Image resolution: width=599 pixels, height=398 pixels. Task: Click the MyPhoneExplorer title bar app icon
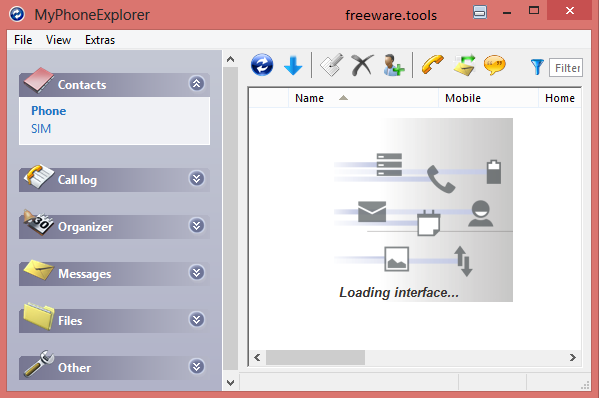click(x=17, y=15)
